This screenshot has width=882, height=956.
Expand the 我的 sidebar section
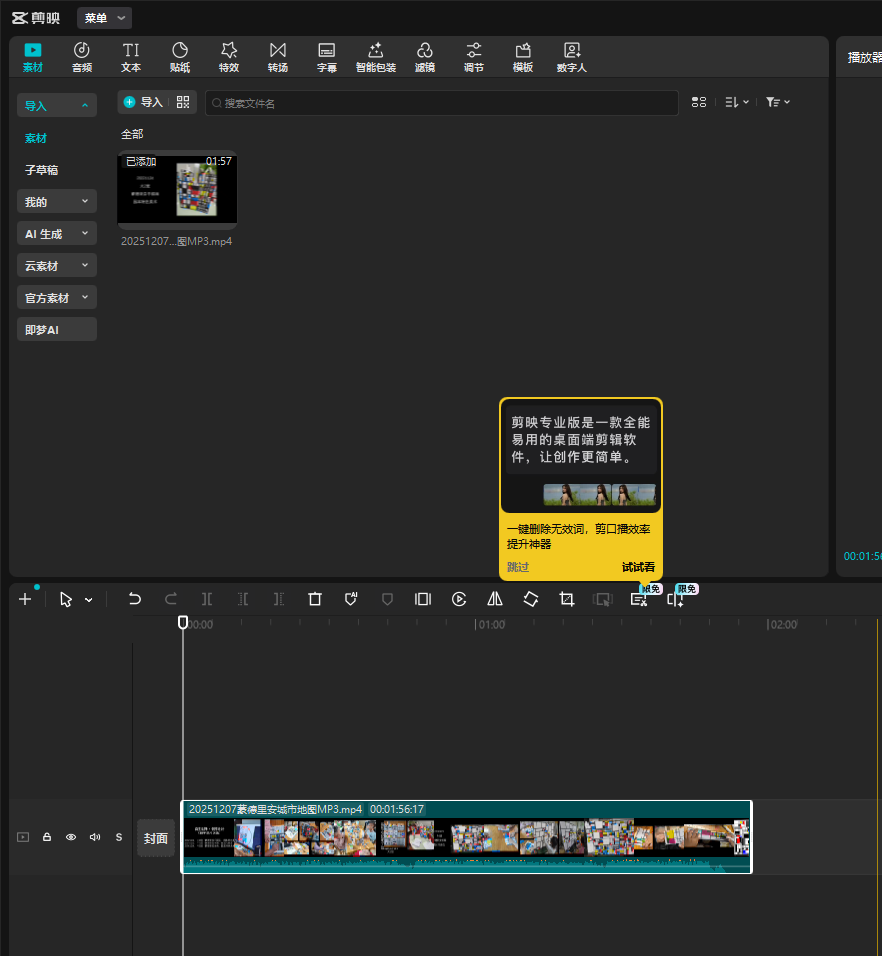click(57, 201)
